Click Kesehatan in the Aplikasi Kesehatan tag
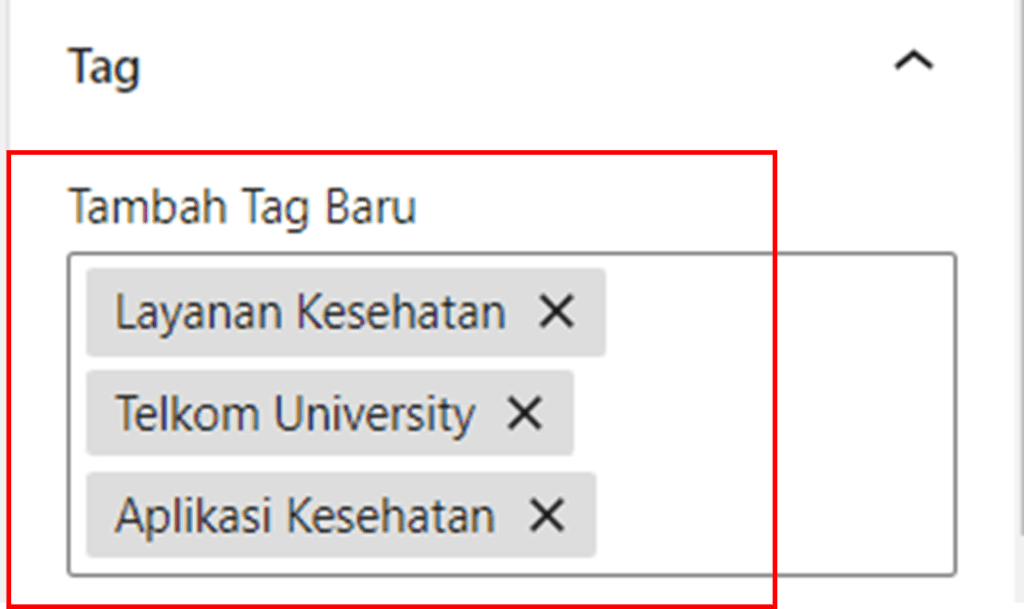Screen dimensions: 1024x609 click(391, 515)
